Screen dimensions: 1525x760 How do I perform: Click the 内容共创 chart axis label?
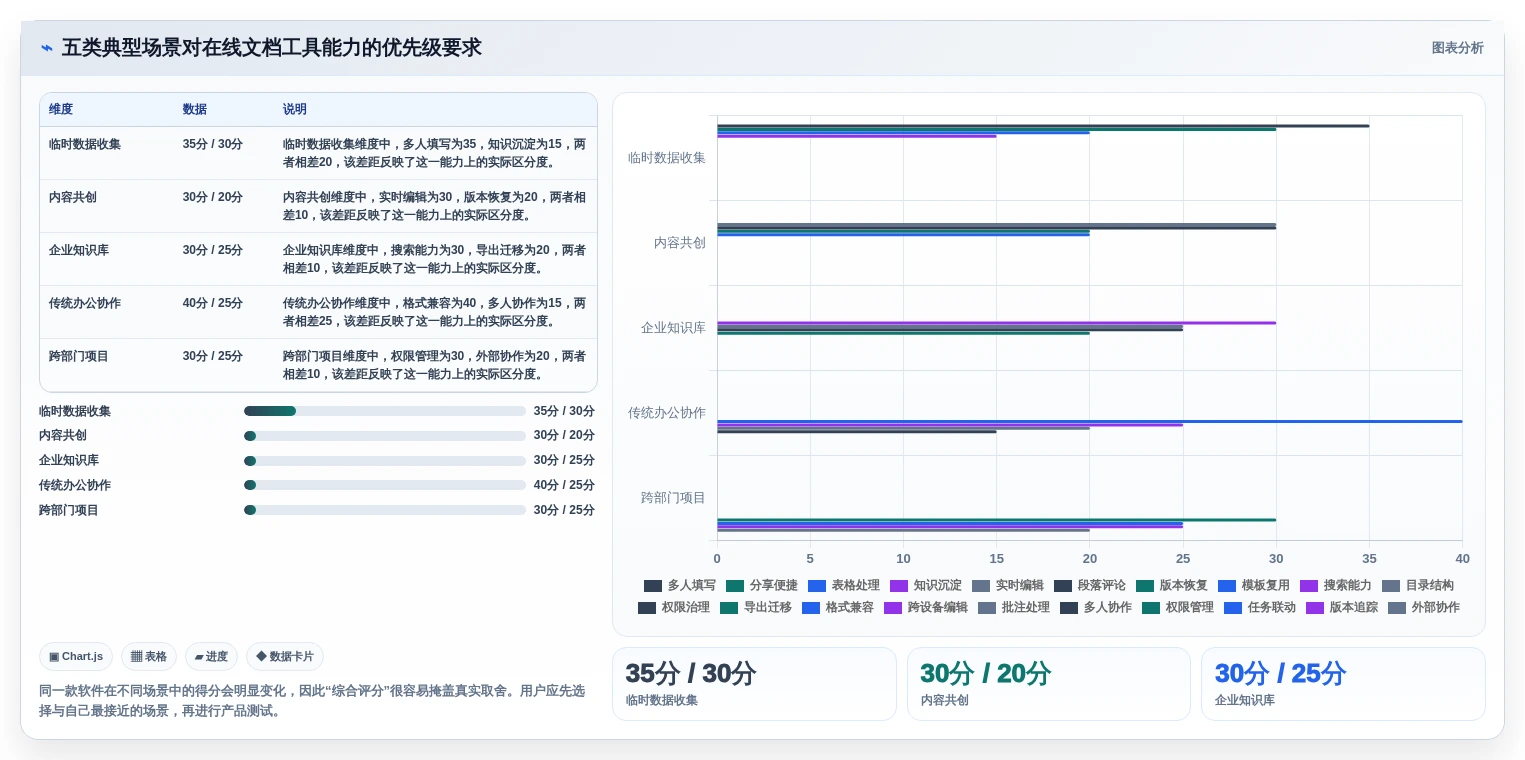tap(679, 243)
